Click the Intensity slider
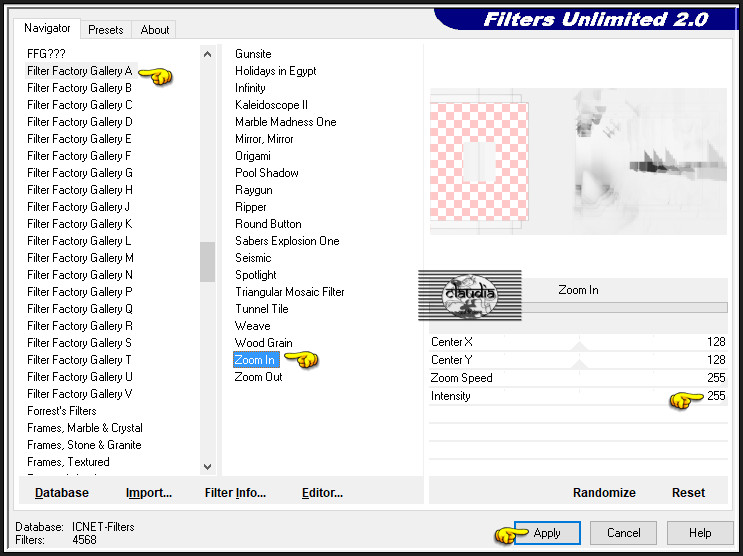 click(x=578, y=396)
